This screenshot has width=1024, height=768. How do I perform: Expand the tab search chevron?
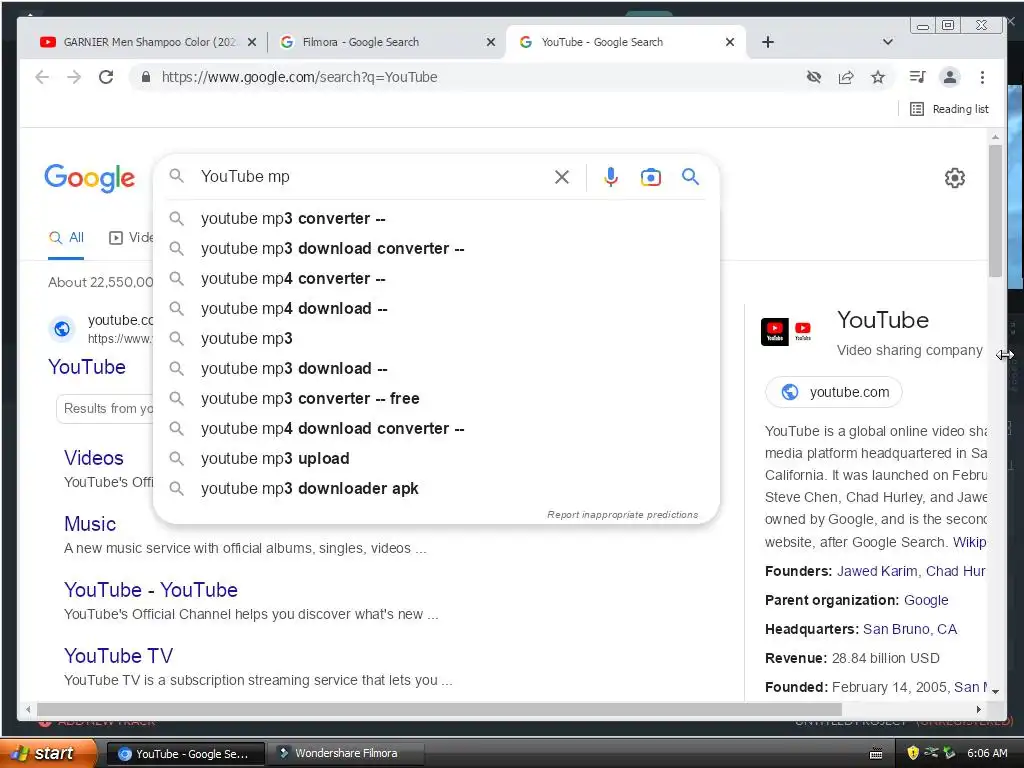[x=888, y=42]
